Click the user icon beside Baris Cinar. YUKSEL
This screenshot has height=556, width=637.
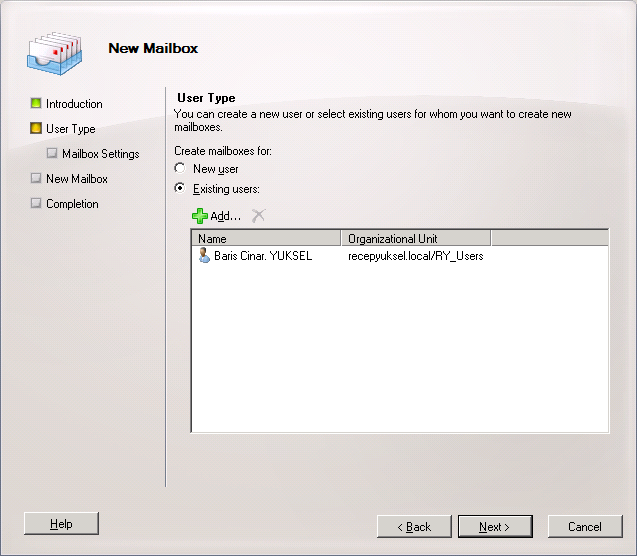tap(204, 255)
